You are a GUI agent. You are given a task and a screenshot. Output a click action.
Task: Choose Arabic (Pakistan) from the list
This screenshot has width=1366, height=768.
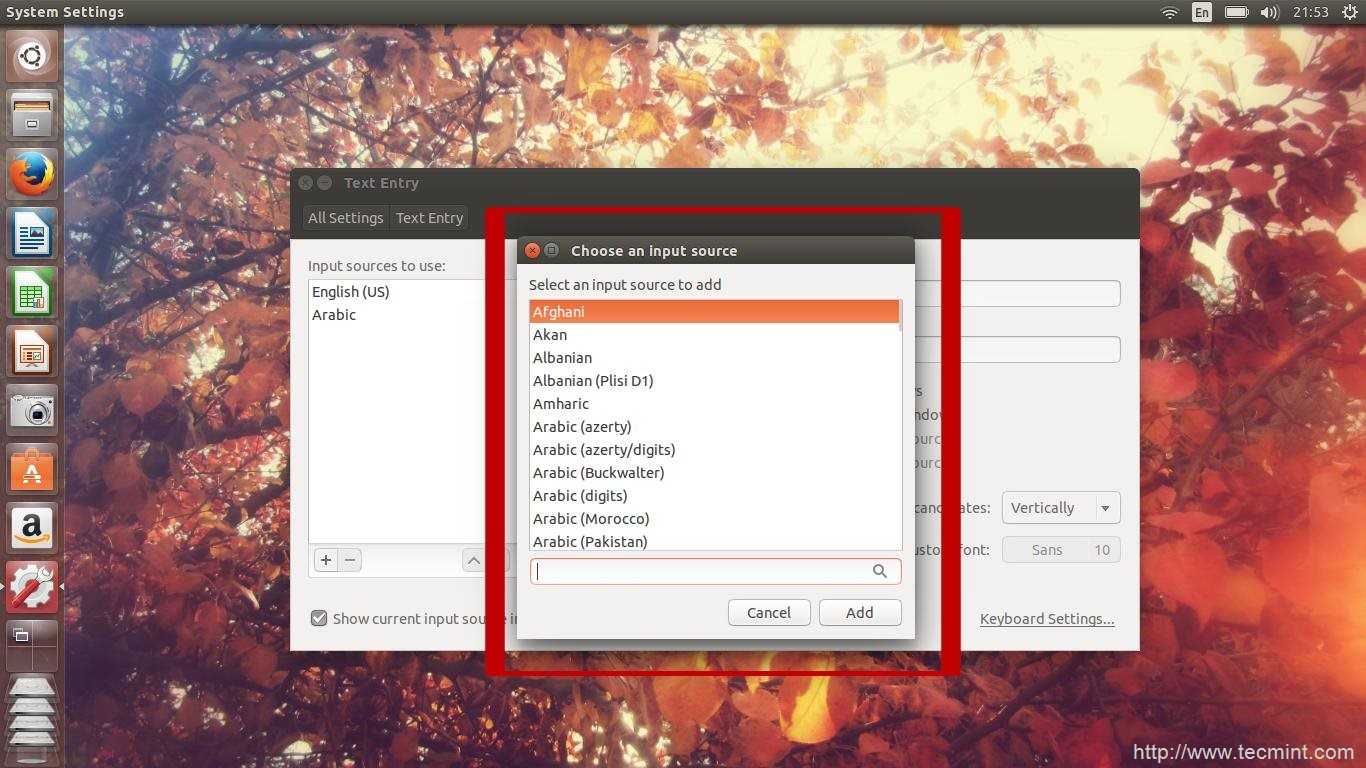[x=714, y=541]
